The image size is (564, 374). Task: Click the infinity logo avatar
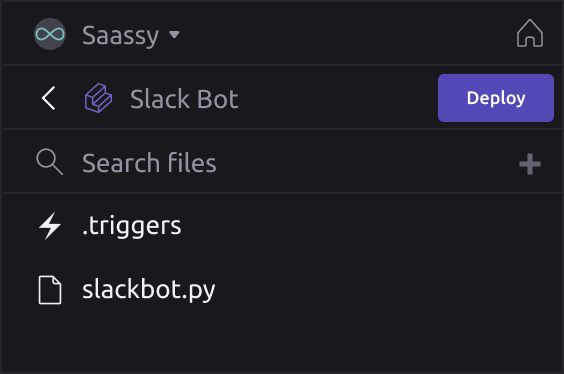click(x=50, y=34)
